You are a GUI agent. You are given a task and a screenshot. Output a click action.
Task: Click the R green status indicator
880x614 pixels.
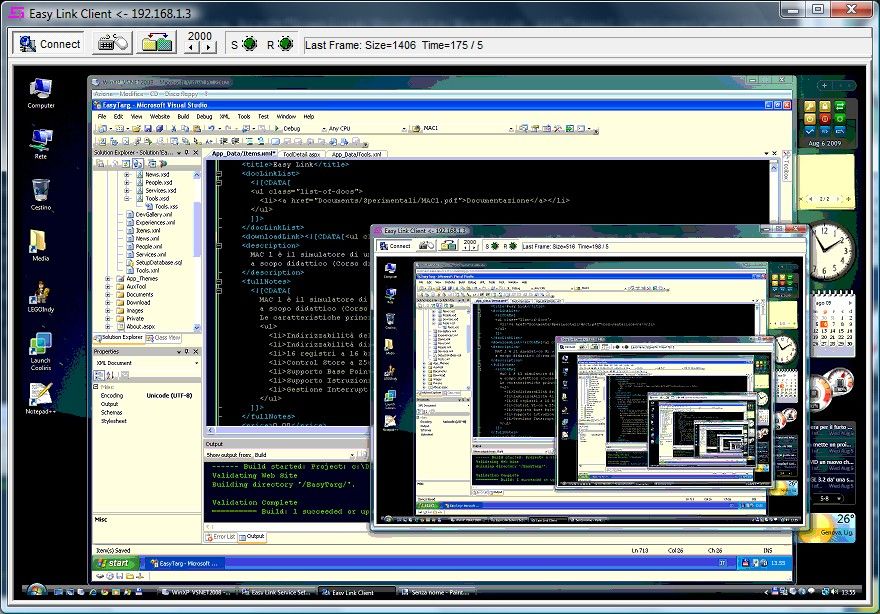tap(286, 44)
